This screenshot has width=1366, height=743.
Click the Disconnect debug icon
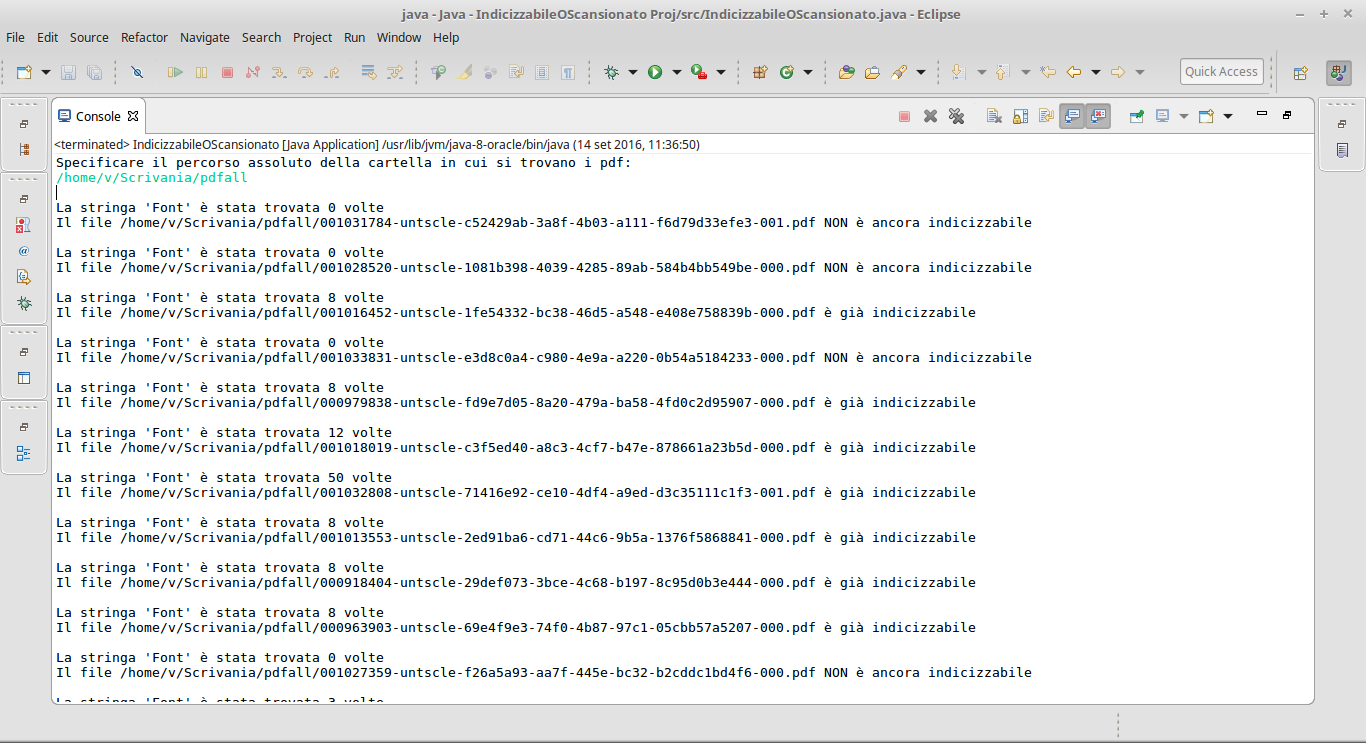pos(253,72)
